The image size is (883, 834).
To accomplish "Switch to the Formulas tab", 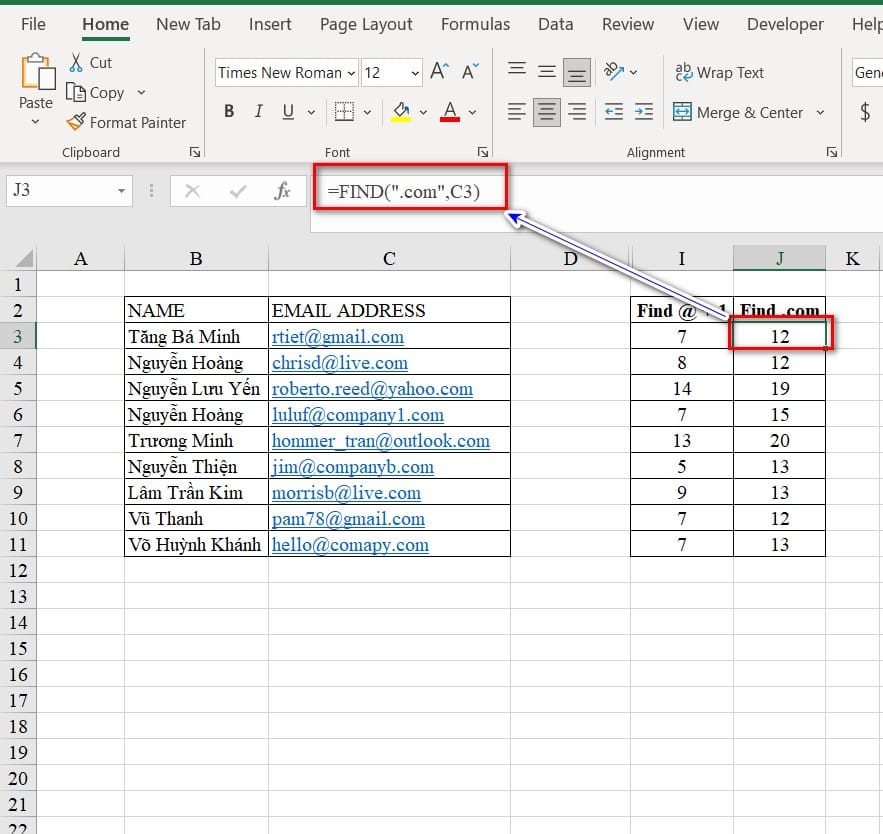I will click(x=475, y=24).
